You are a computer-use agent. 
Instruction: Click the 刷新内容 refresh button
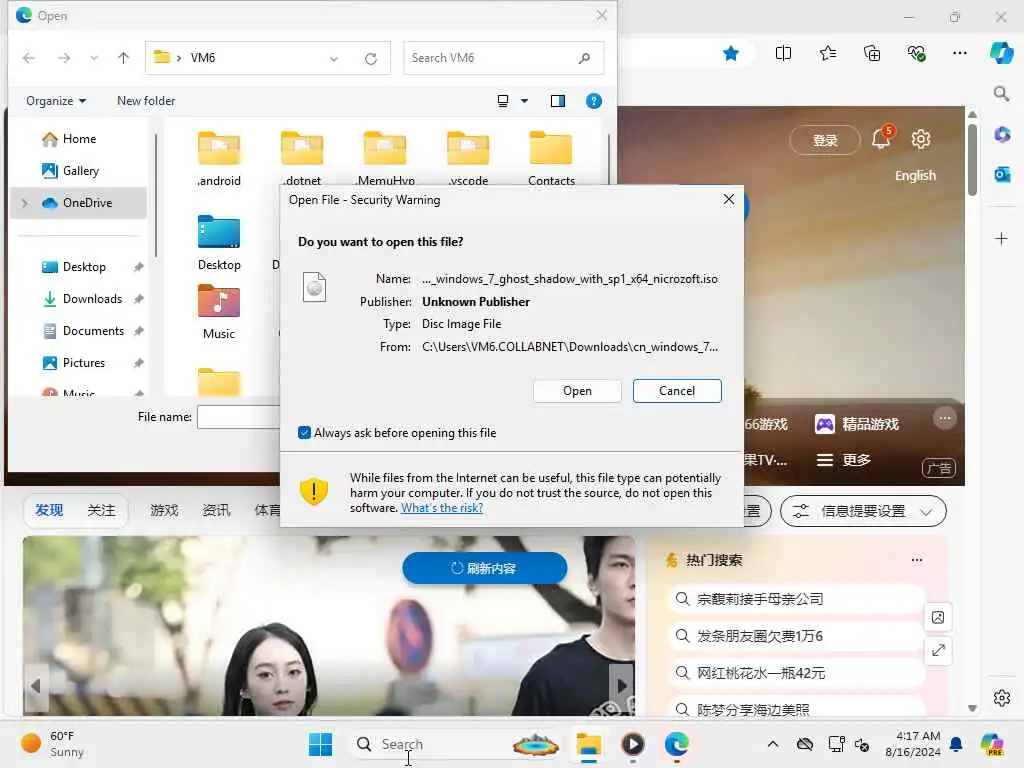pos(485,568)
